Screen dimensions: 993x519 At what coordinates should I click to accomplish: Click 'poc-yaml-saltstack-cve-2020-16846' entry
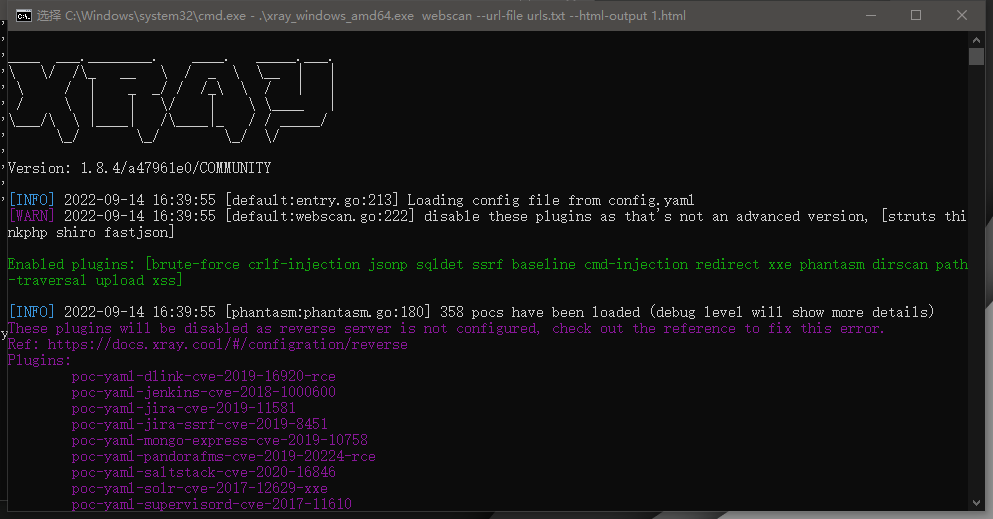coord(203,472)
